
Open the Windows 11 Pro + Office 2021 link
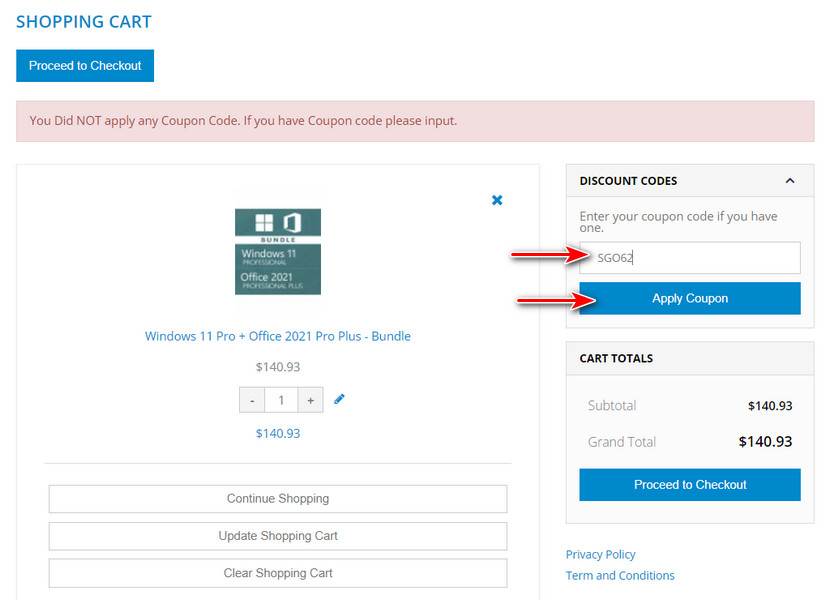(x=278, y=336)
